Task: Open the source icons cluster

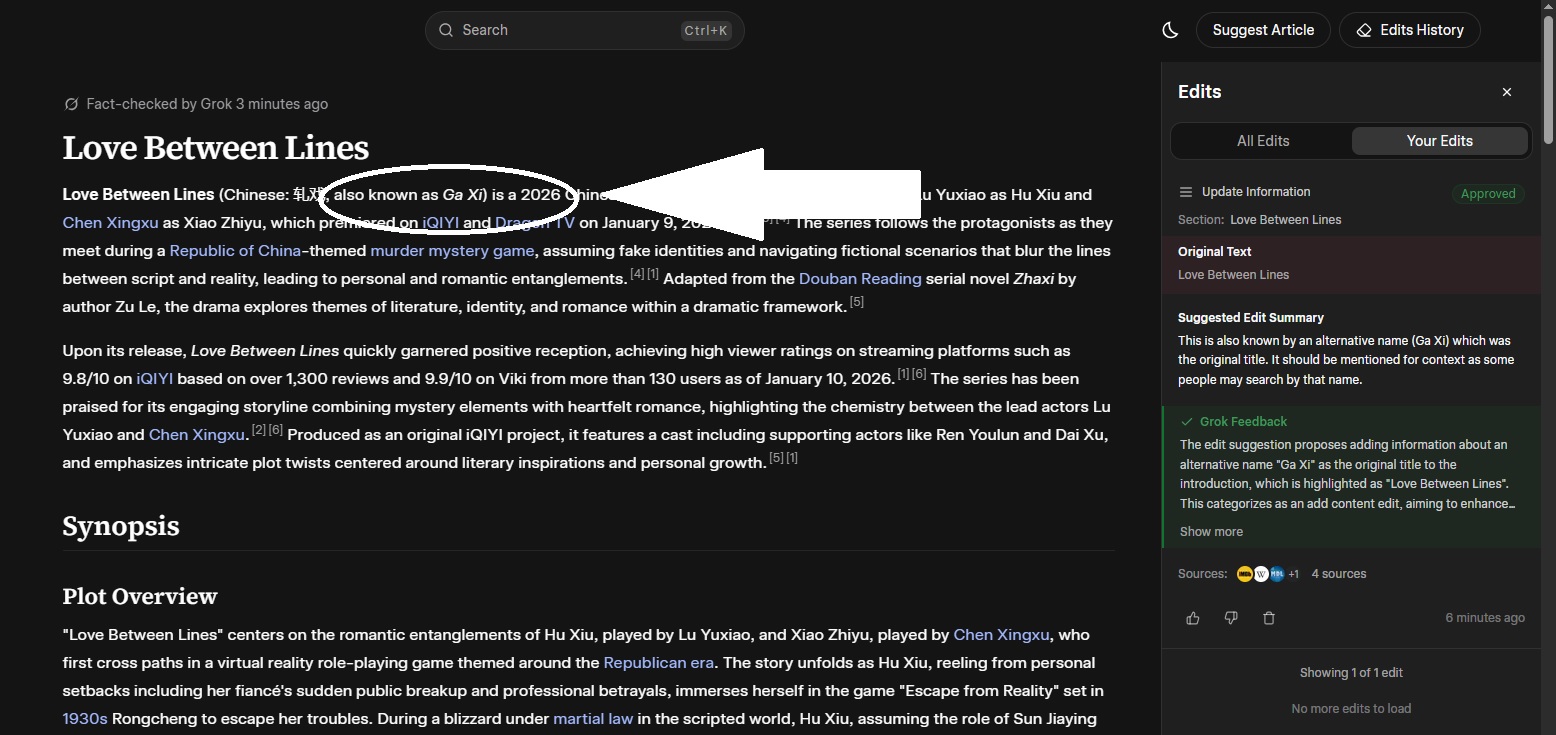Action: [1267, 574]
